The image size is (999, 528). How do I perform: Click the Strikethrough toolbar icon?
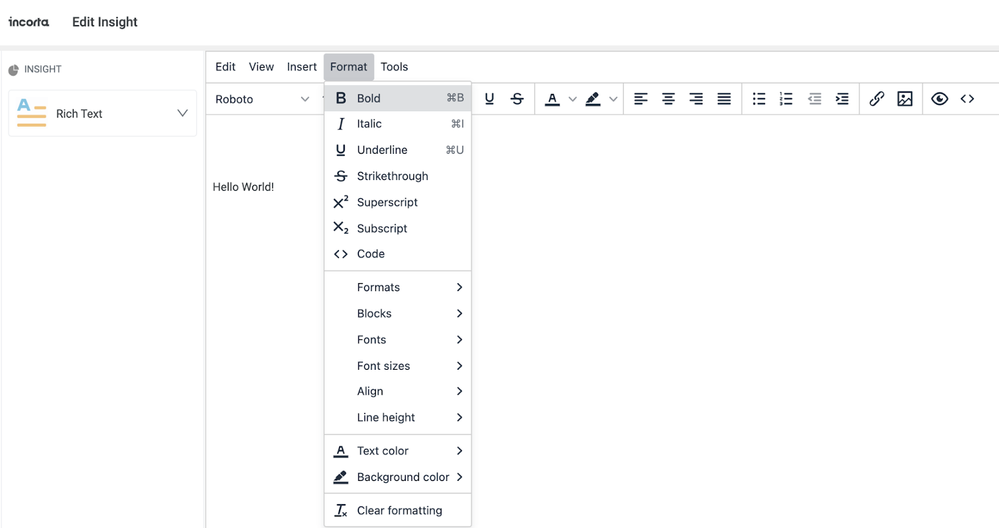point(517,99)
